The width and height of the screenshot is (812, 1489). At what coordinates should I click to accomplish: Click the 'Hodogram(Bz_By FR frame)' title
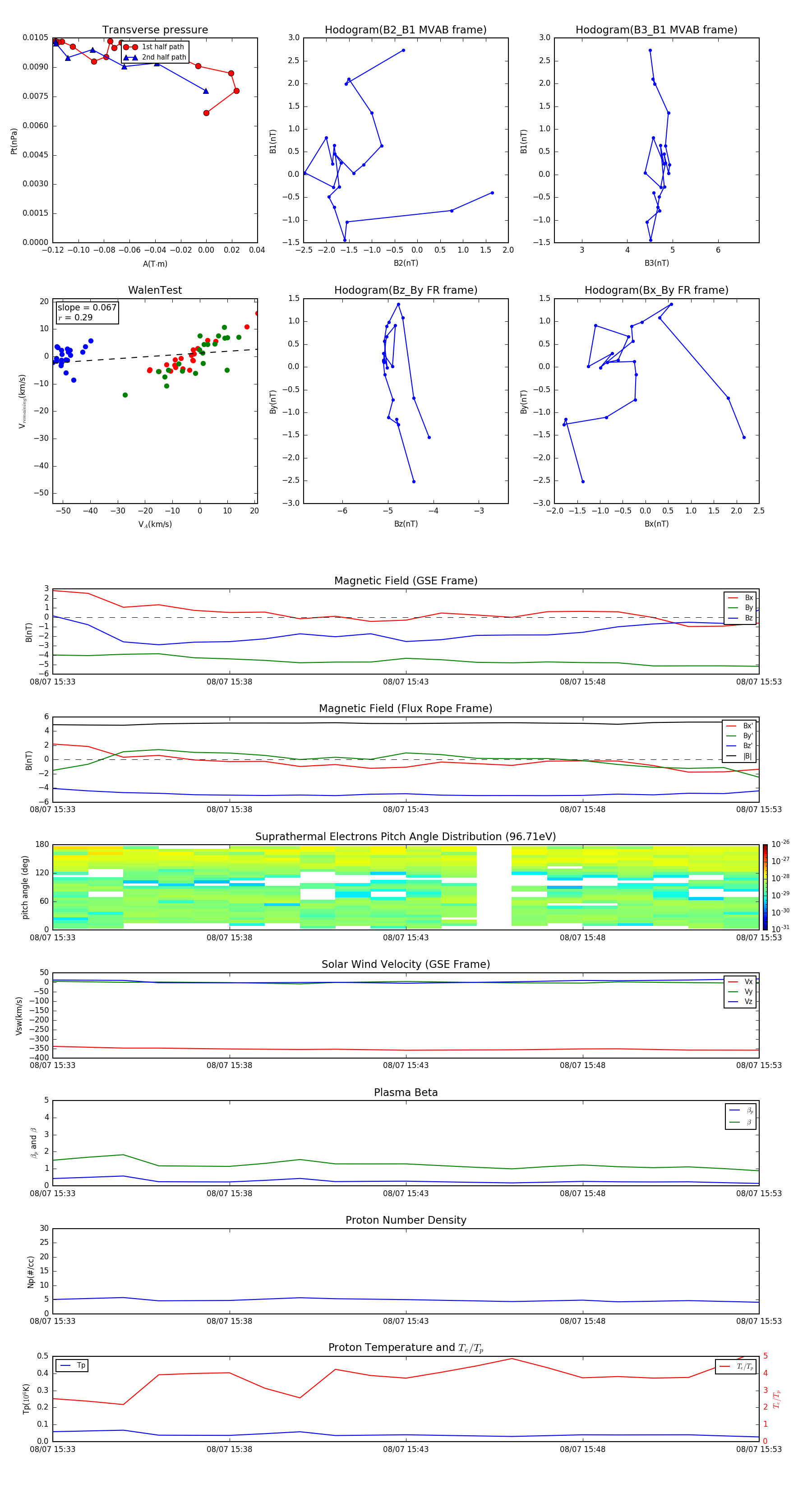pos(406,290)
